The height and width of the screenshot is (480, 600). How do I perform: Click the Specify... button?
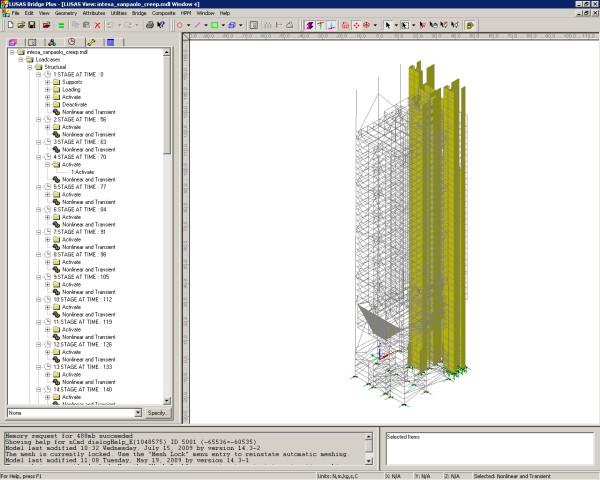click(159, 412)
